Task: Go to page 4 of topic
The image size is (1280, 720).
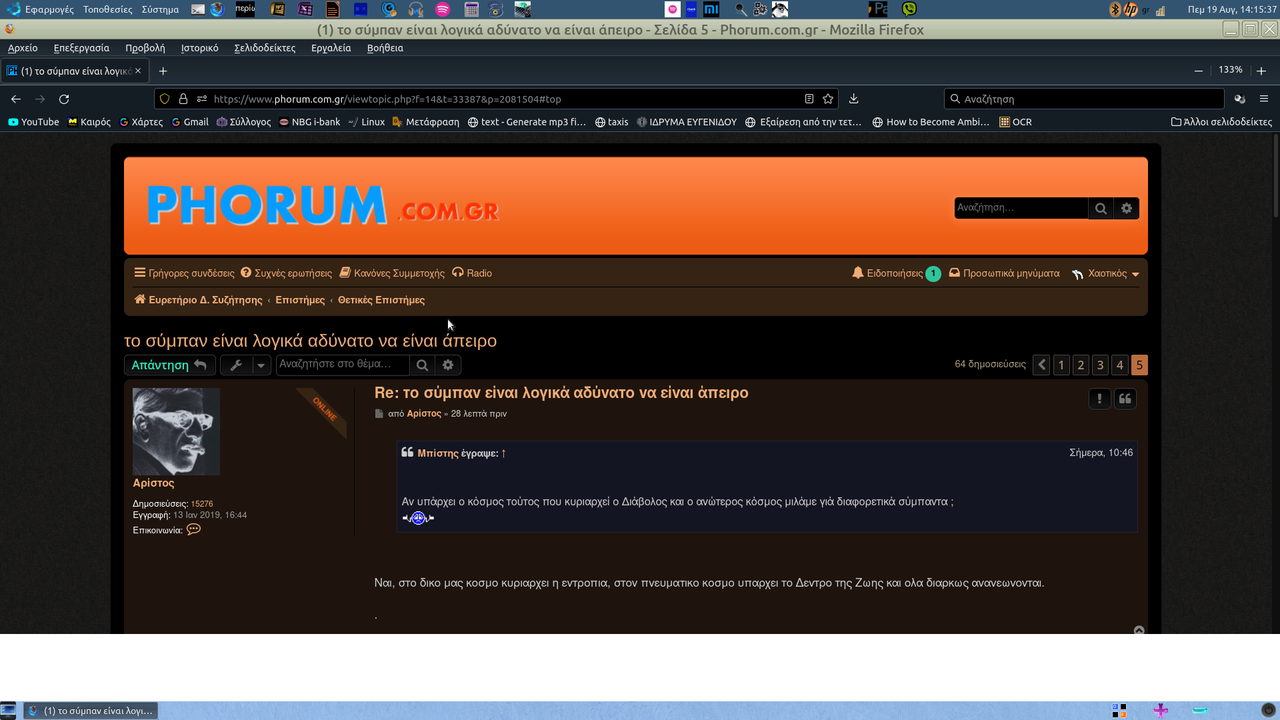Action: coord(1120,365)
